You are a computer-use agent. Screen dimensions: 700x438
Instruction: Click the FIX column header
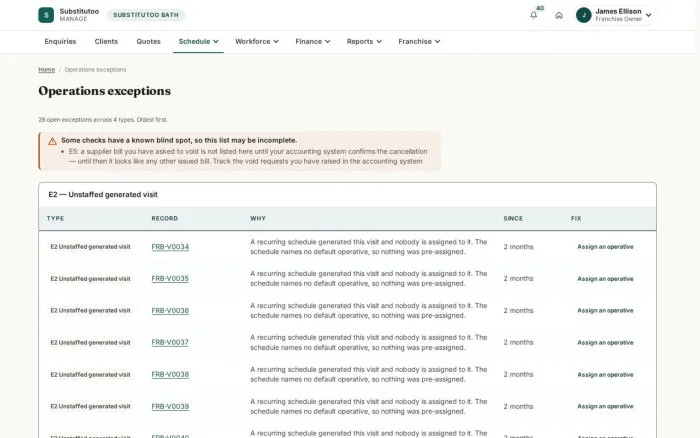coord(576,218)
